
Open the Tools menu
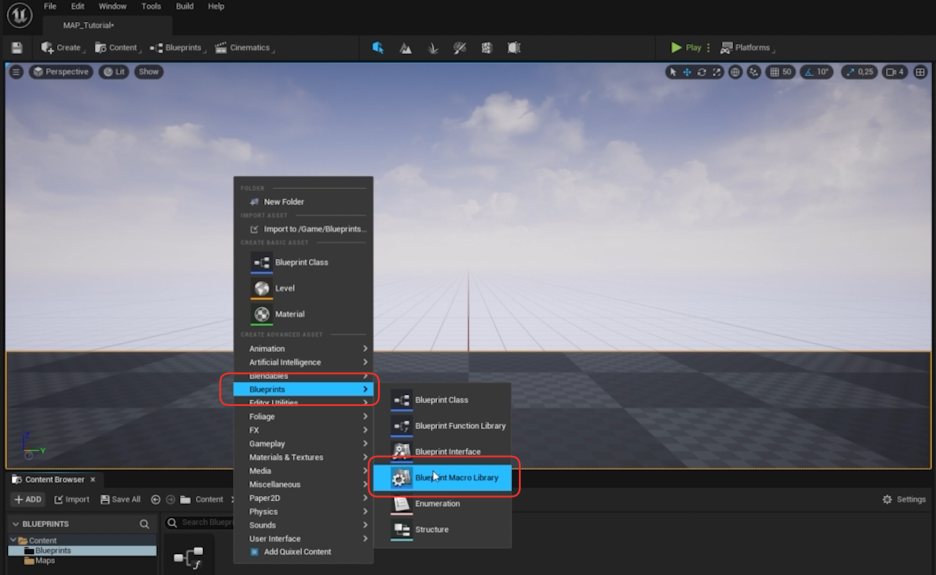click(151, 6)
